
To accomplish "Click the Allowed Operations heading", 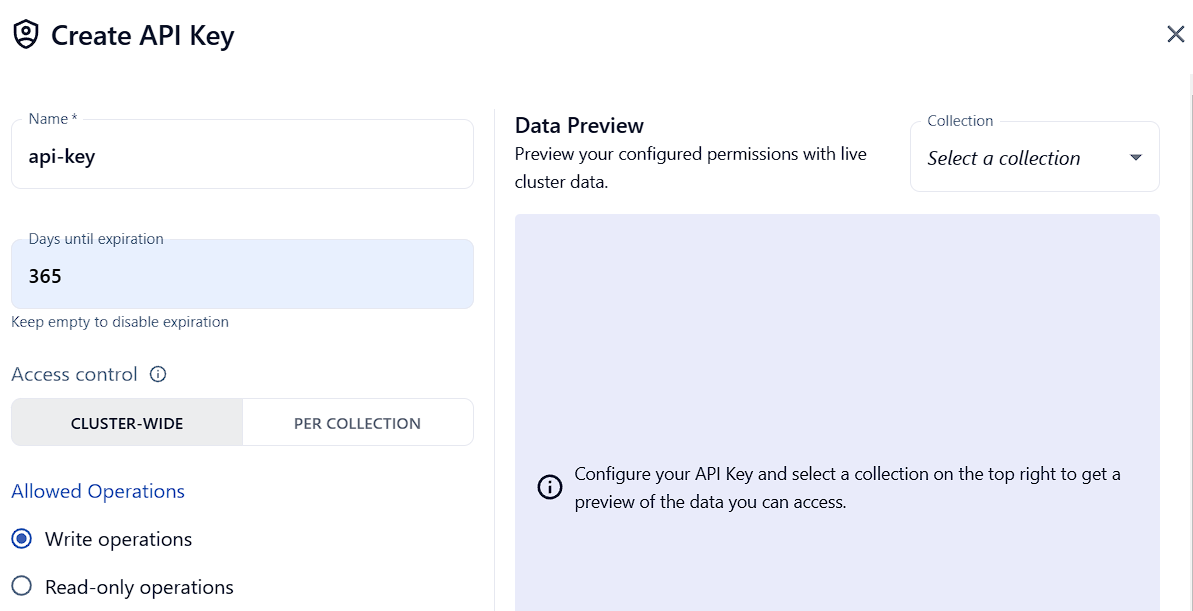I will 98,491.
